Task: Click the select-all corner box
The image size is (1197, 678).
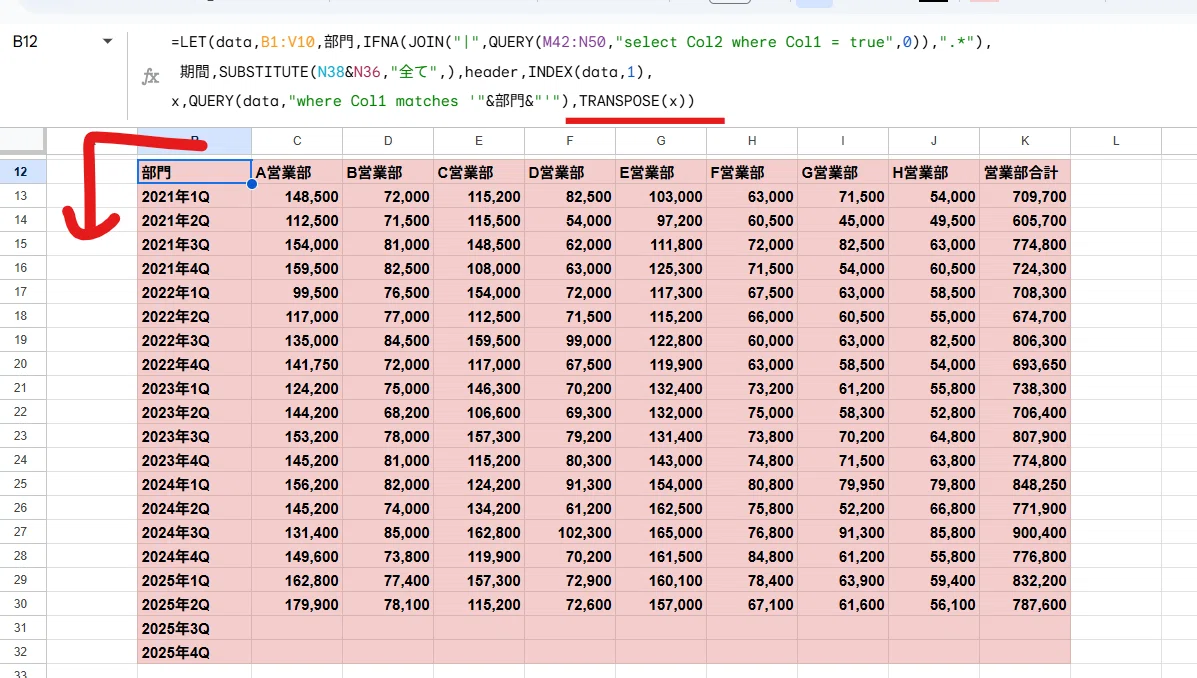Action: (22, 140)
